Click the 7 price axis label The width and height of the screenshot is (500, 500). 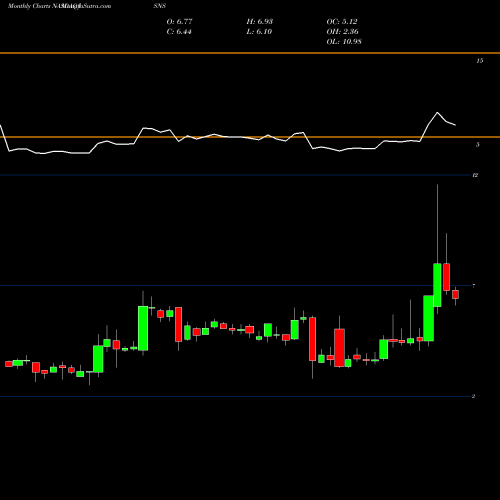[x=474, y=286]
